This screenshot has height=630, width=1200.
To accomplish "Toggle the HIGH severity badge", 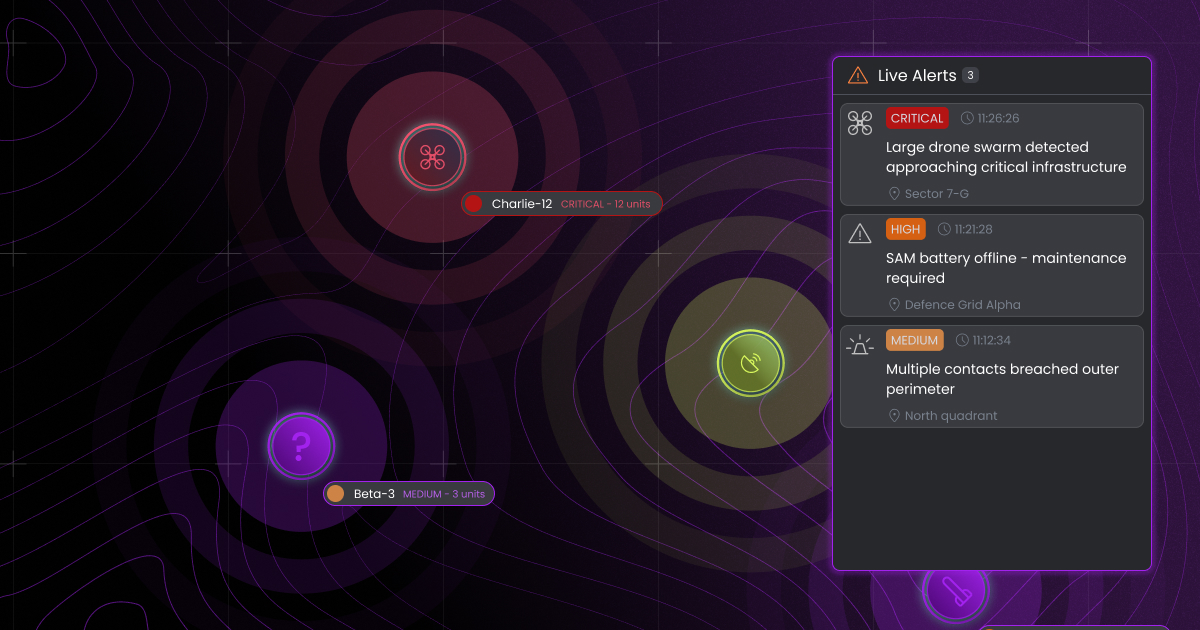I will (x=906, y=229).
